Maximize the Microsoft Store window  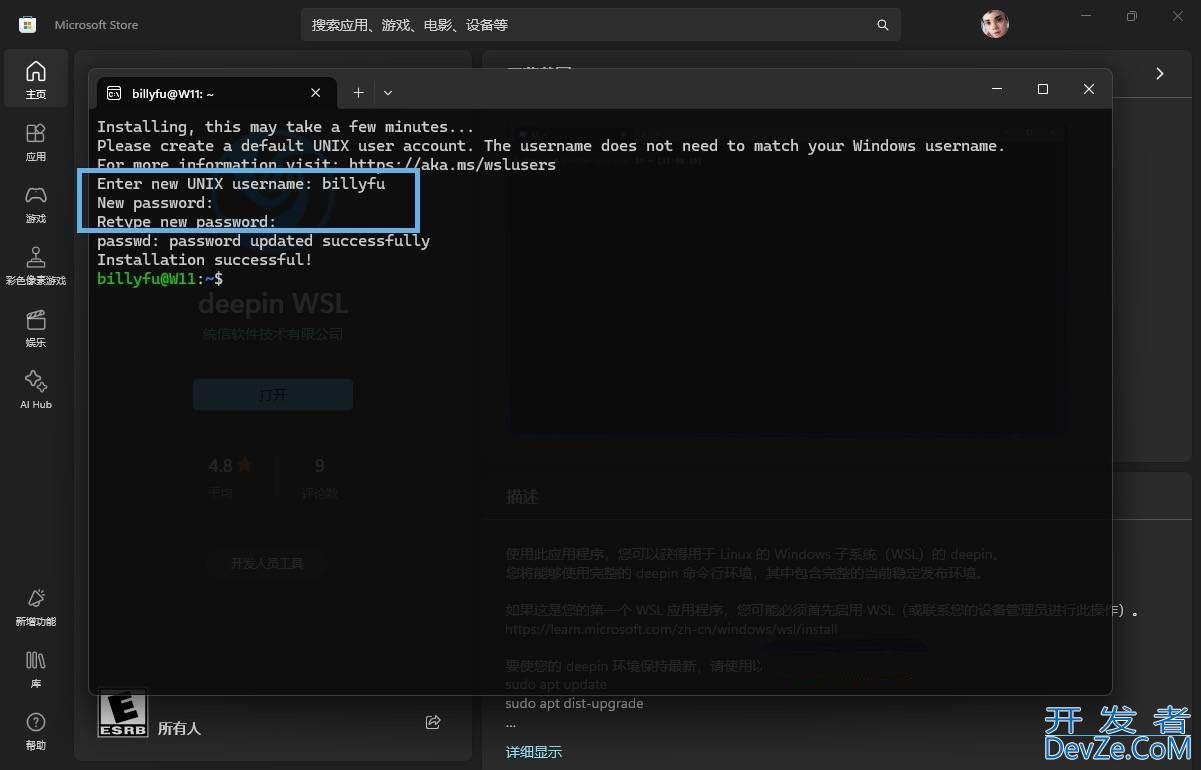tap(1132, 16)
